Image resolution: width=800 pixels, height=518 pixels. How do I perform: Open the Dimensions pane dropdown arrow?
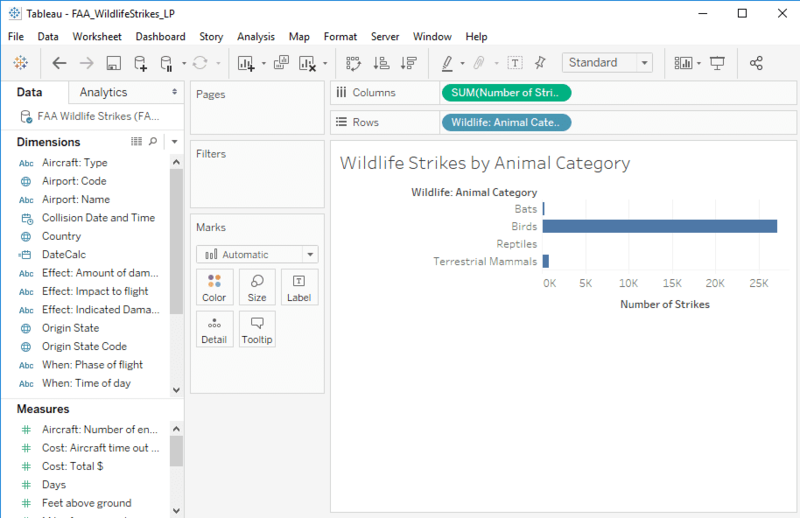coord(174,141)
